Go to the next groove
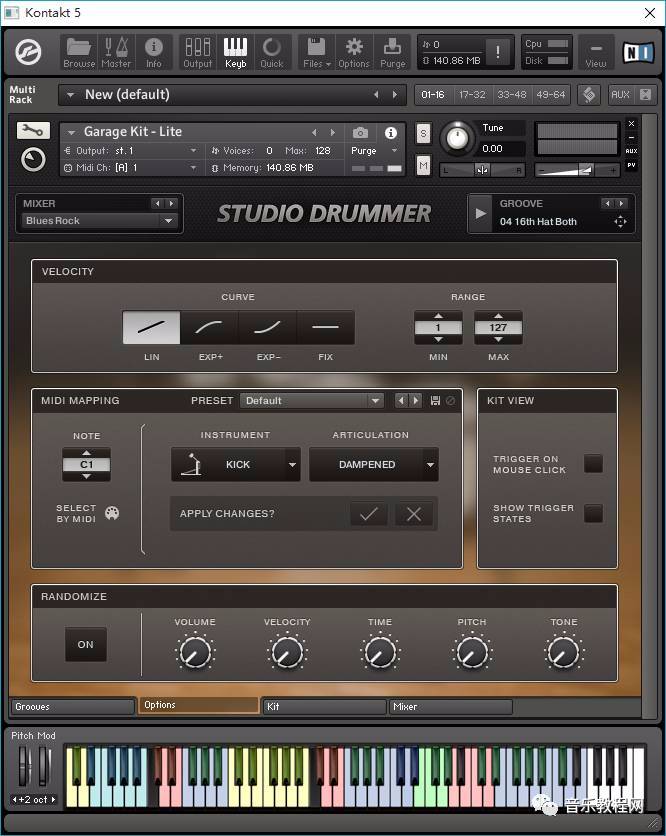The image size is (666, 836). (622, 203)
